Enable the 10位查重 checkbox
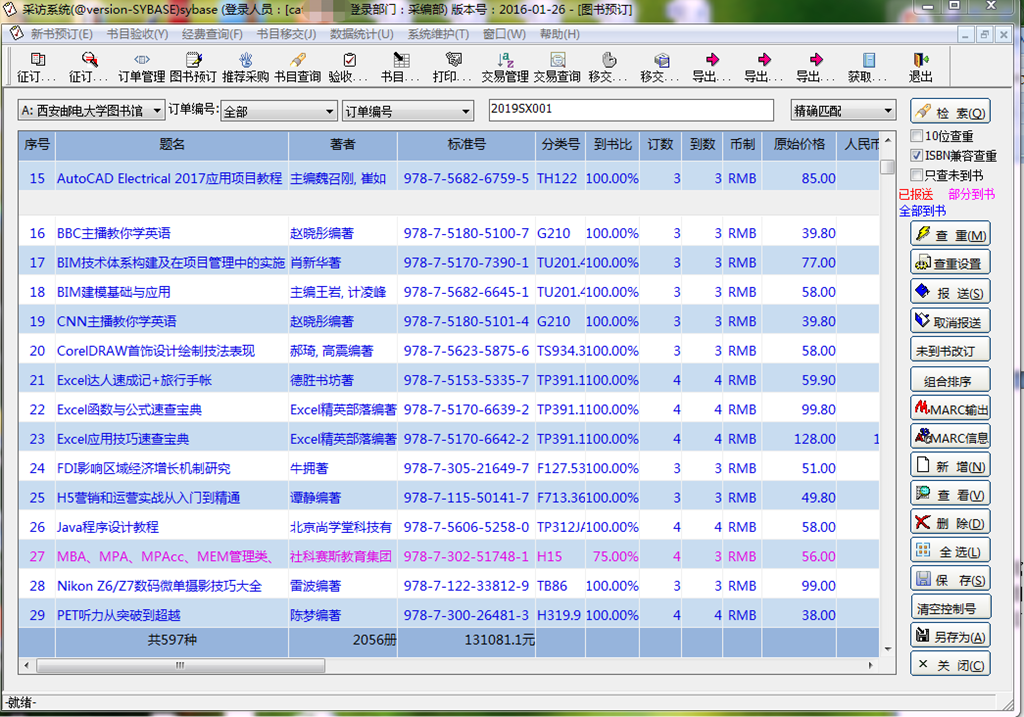The image size is (1024, 717). (917, 136)
